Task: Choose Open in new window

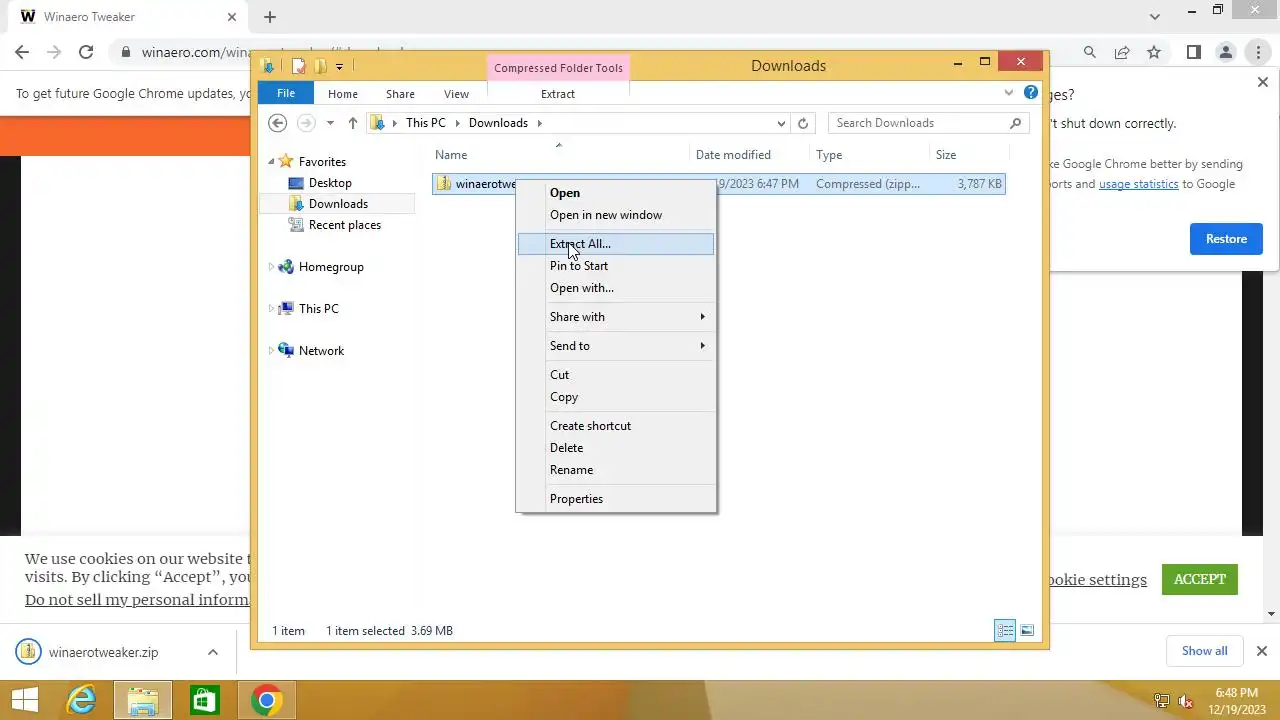Action: [x=616, y=215]
